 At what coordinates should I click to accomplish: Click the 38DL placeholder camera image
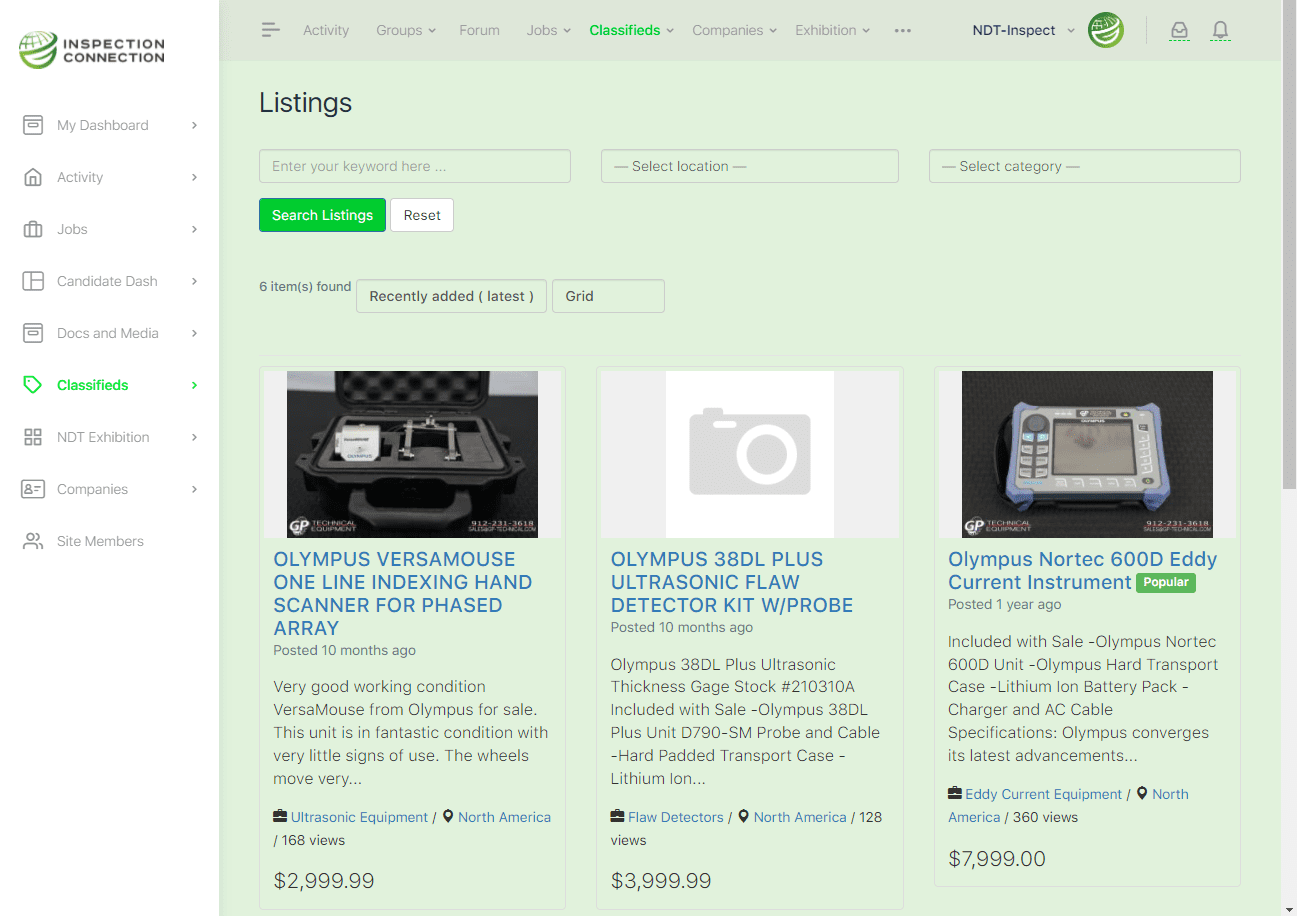tap(750, 455)
